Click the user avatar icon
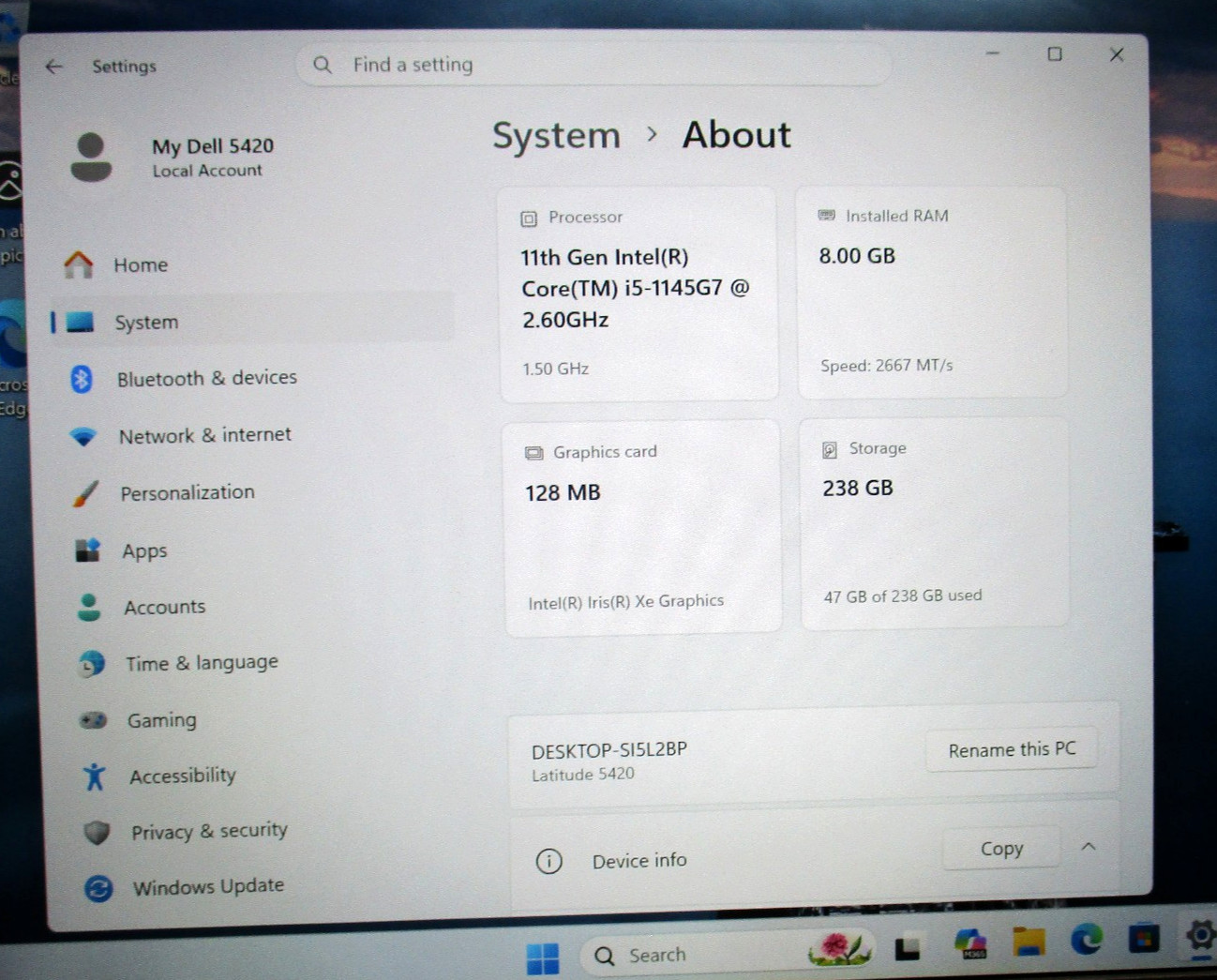This screenshot has width=1217, height=980. 91,157
